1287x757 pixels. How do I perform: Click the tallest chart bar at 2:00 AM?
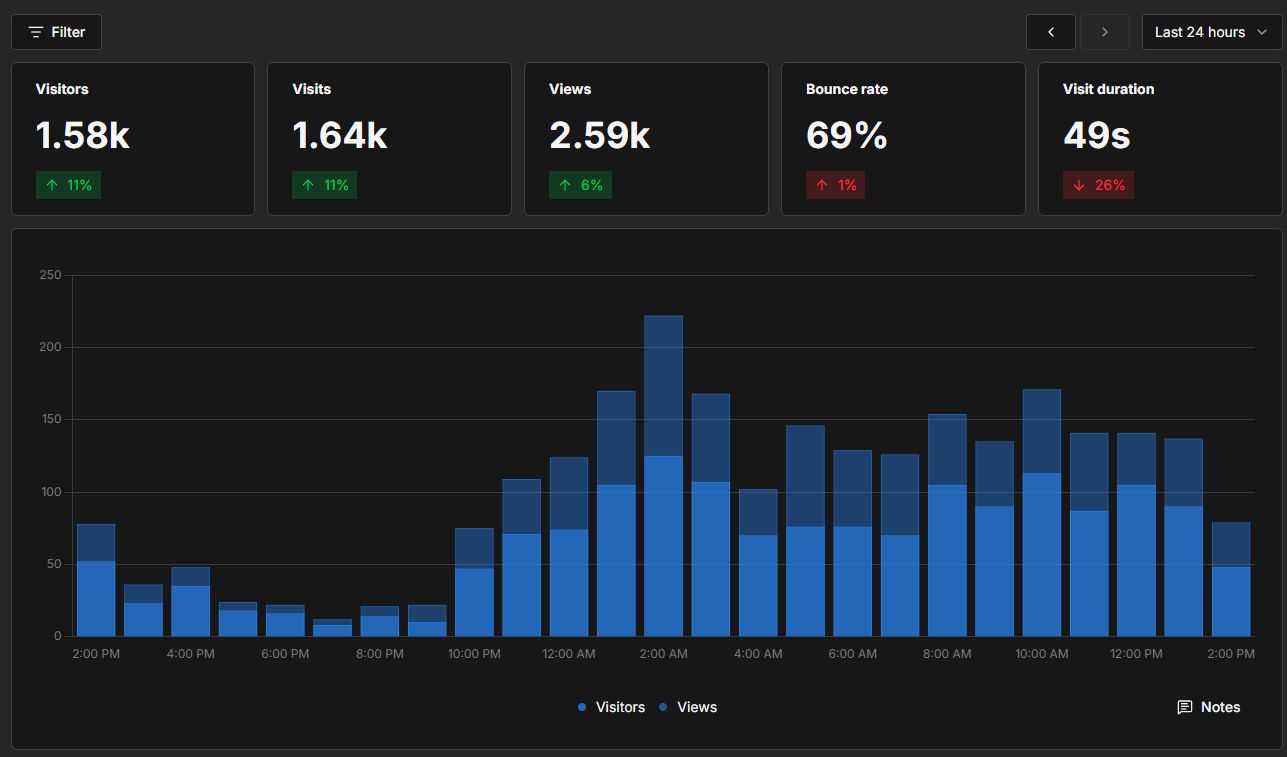coord(663,476)
